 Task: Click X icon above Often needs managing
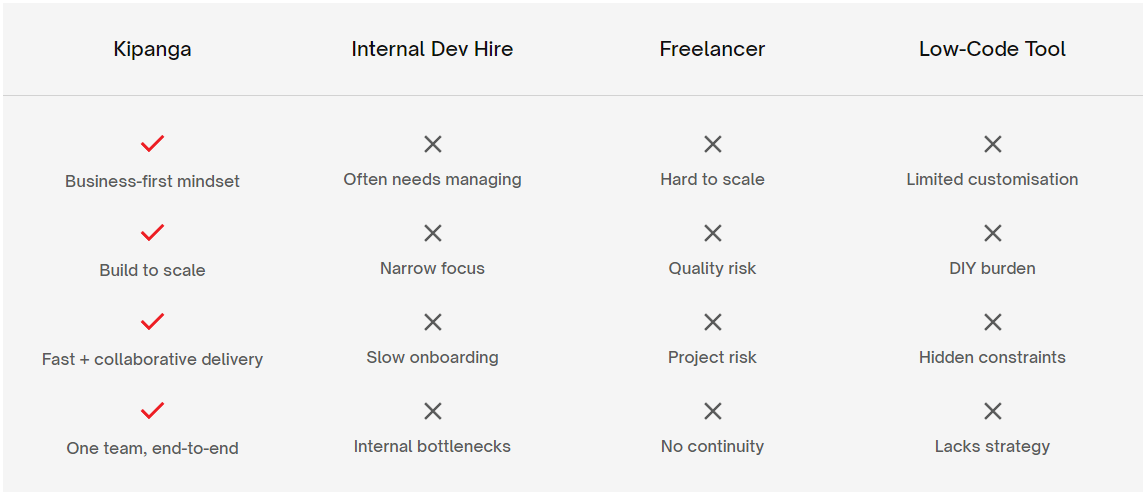tap(432, 144)
